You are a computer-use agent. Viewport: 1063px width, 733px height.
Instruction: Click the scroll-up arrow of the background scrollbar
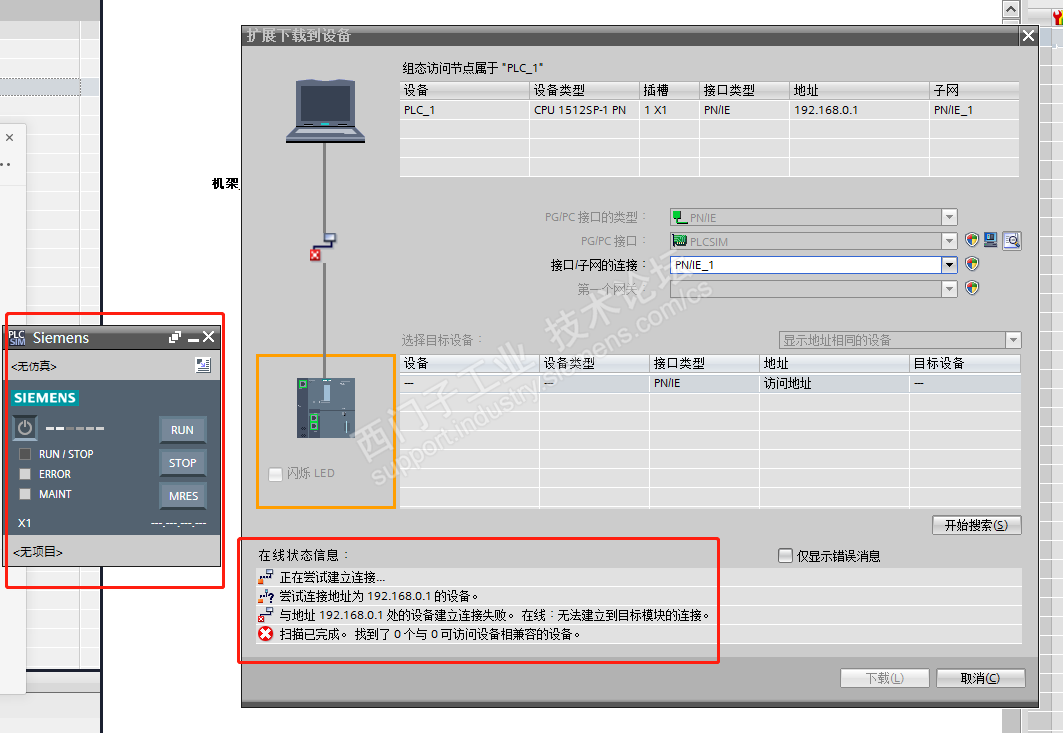(1010, 9)
